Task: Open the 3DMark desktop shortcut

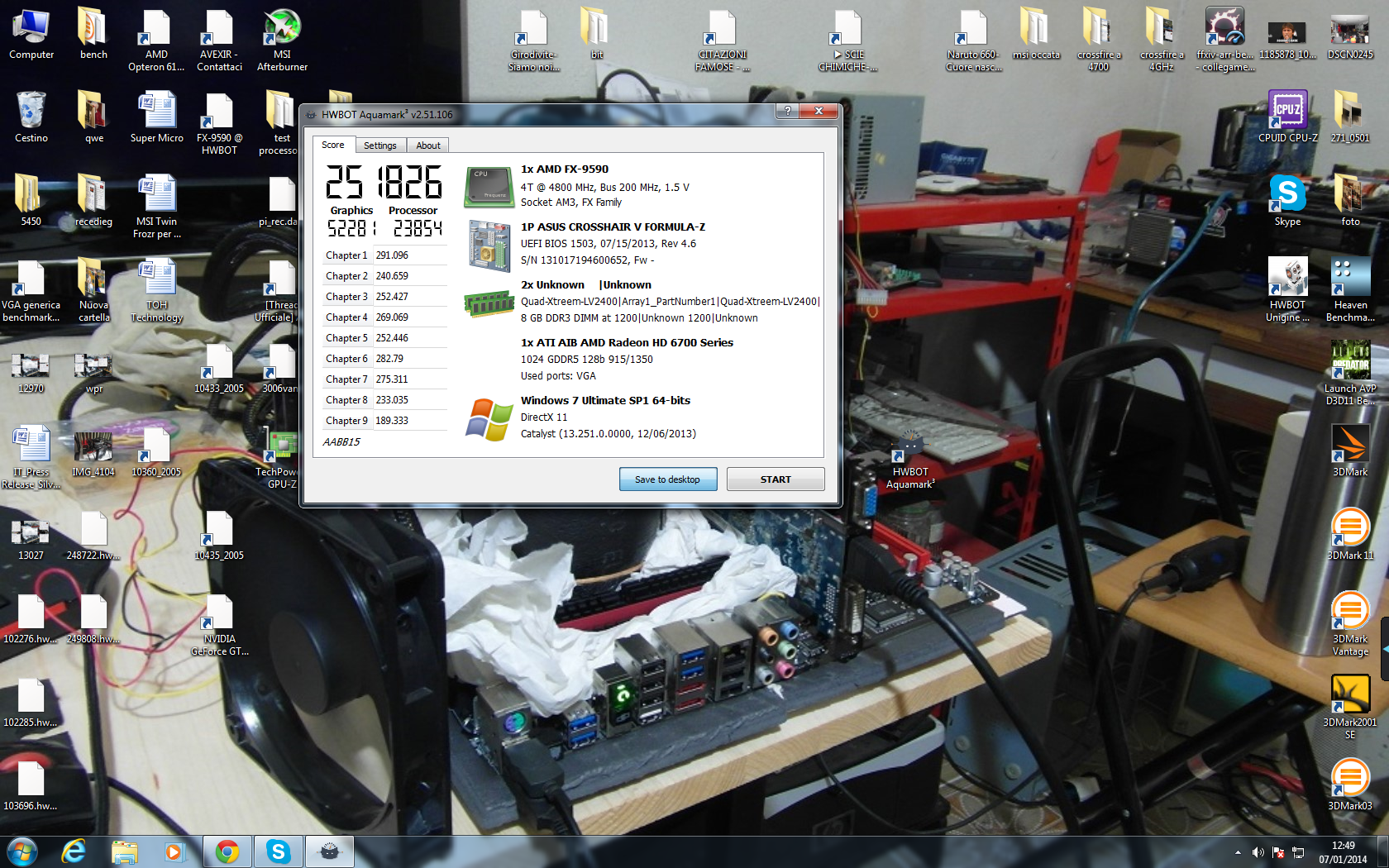Action: point(1350,451)
